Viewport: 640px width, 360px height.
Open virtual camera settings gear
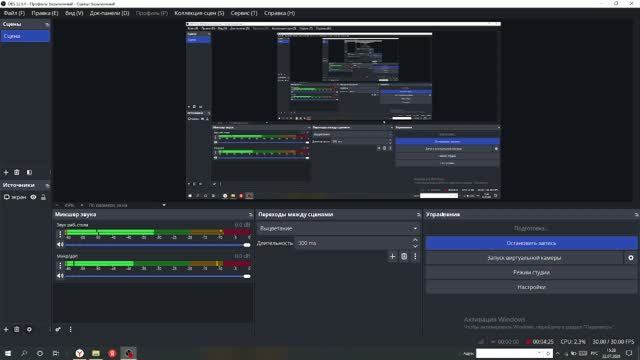point(631,258)
